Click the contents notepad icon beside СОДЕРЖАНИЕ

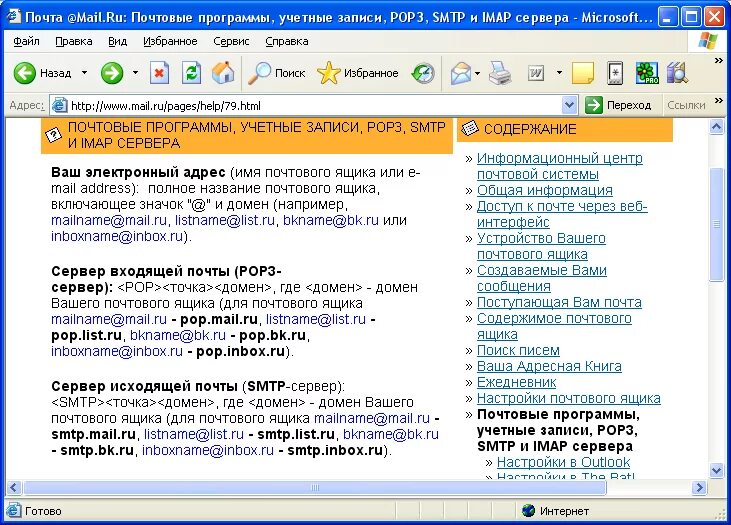[470, 128]
